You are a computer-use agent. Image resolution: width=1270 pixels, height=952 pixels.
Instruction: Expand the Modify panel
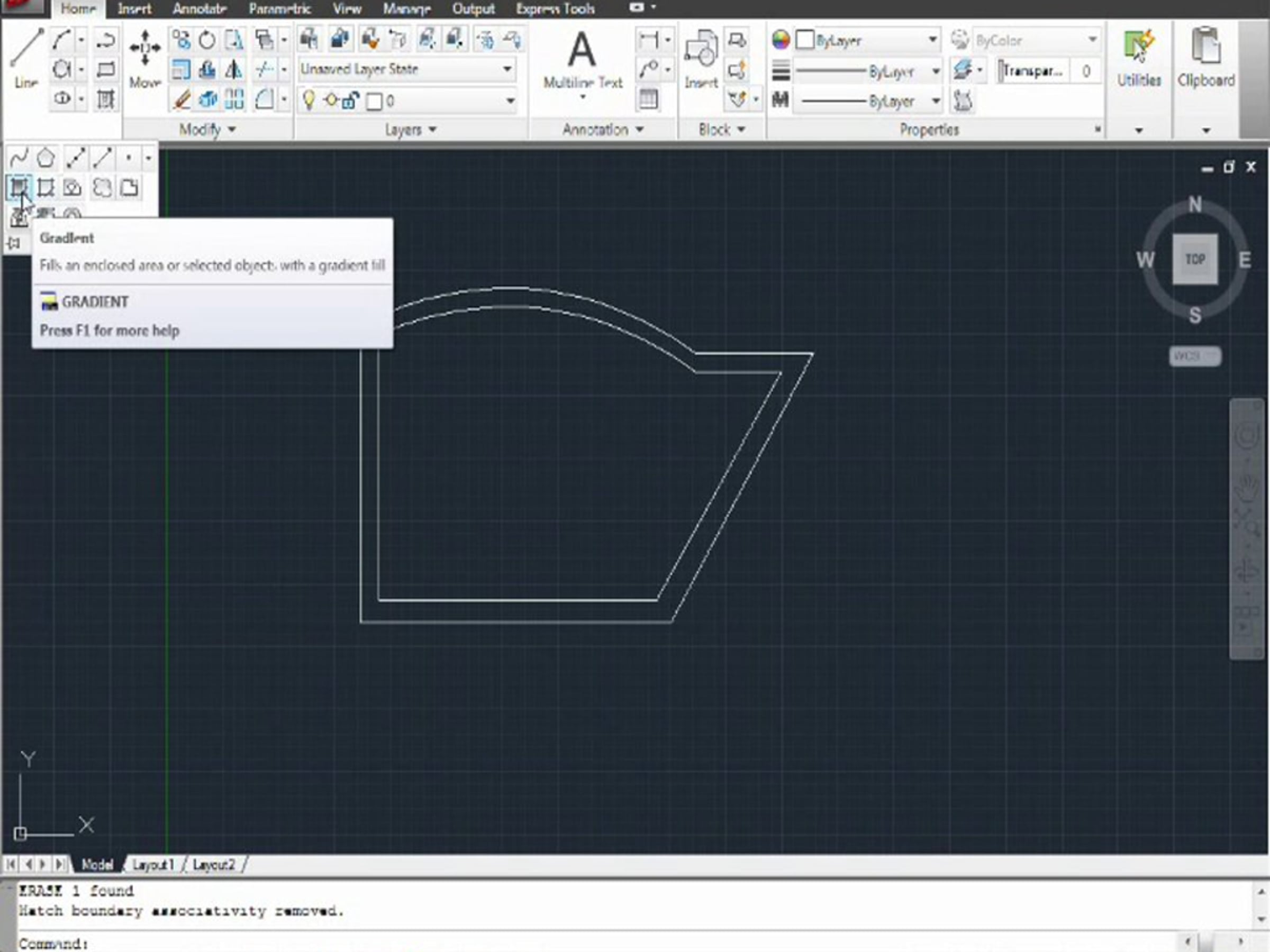tap(207, 130)
